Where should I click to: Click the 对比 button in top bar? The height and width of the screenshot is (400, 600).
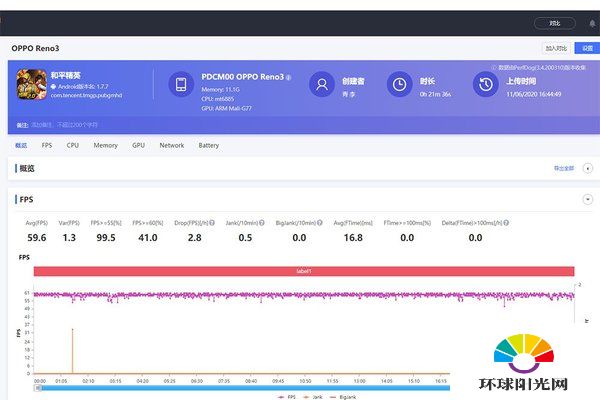click(555, 23)
